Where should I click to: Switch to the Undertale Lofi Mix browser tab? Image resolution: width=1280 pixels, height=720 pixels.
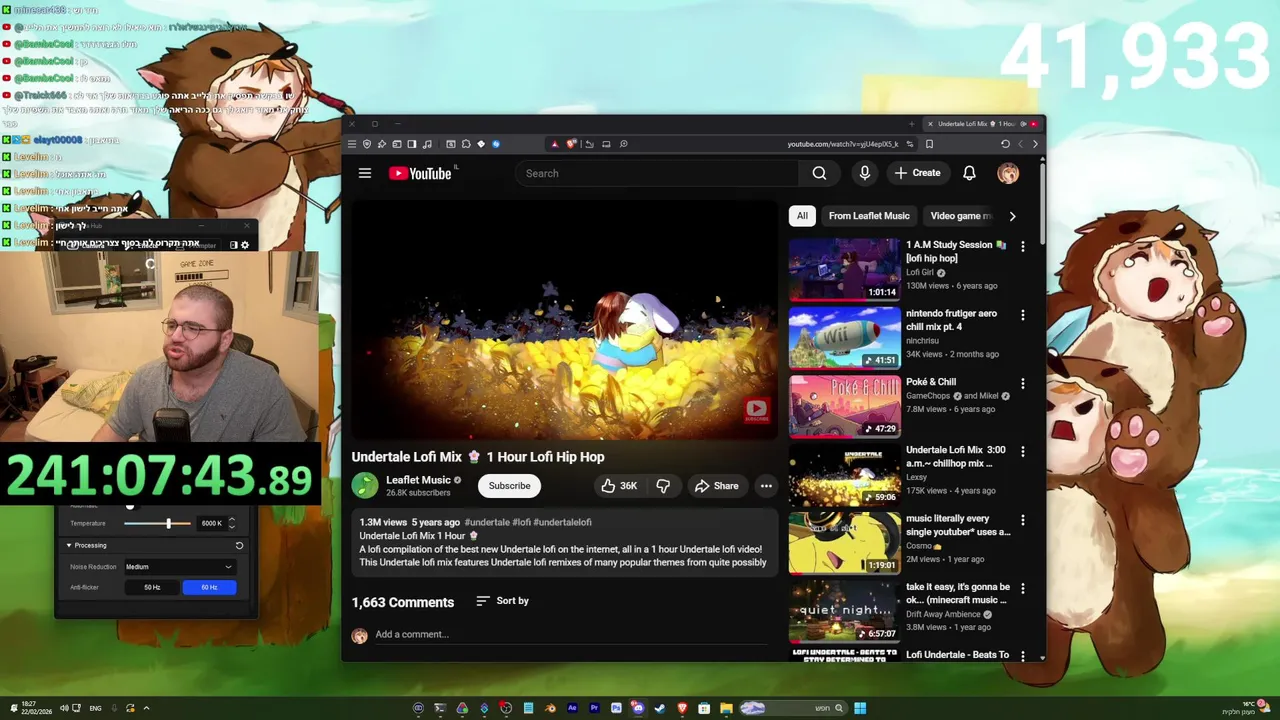pyautogui.click(x=983, y=124)
